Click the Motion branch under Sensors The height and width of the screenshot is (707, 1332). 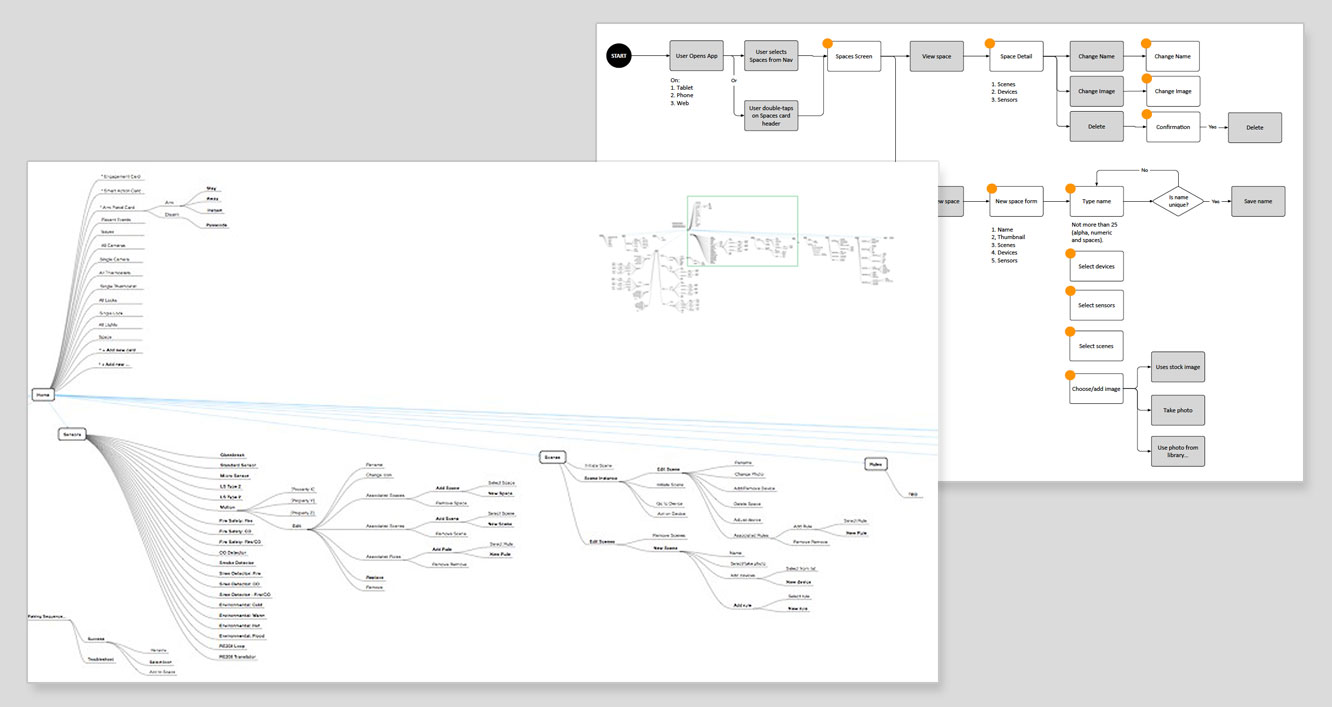(228, 507)
